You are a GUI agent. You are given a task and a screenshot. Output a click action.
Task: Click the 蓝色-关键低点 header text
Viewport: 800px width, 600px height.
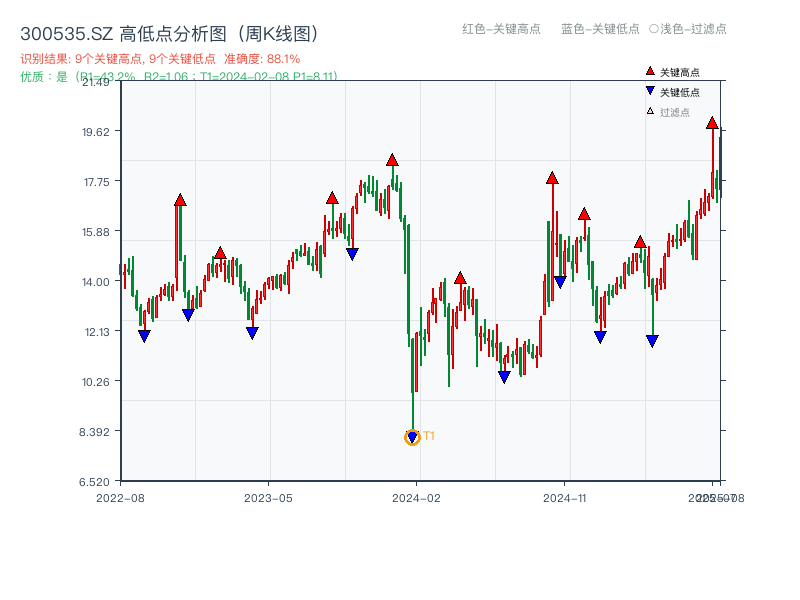click(x=600, y=29)
